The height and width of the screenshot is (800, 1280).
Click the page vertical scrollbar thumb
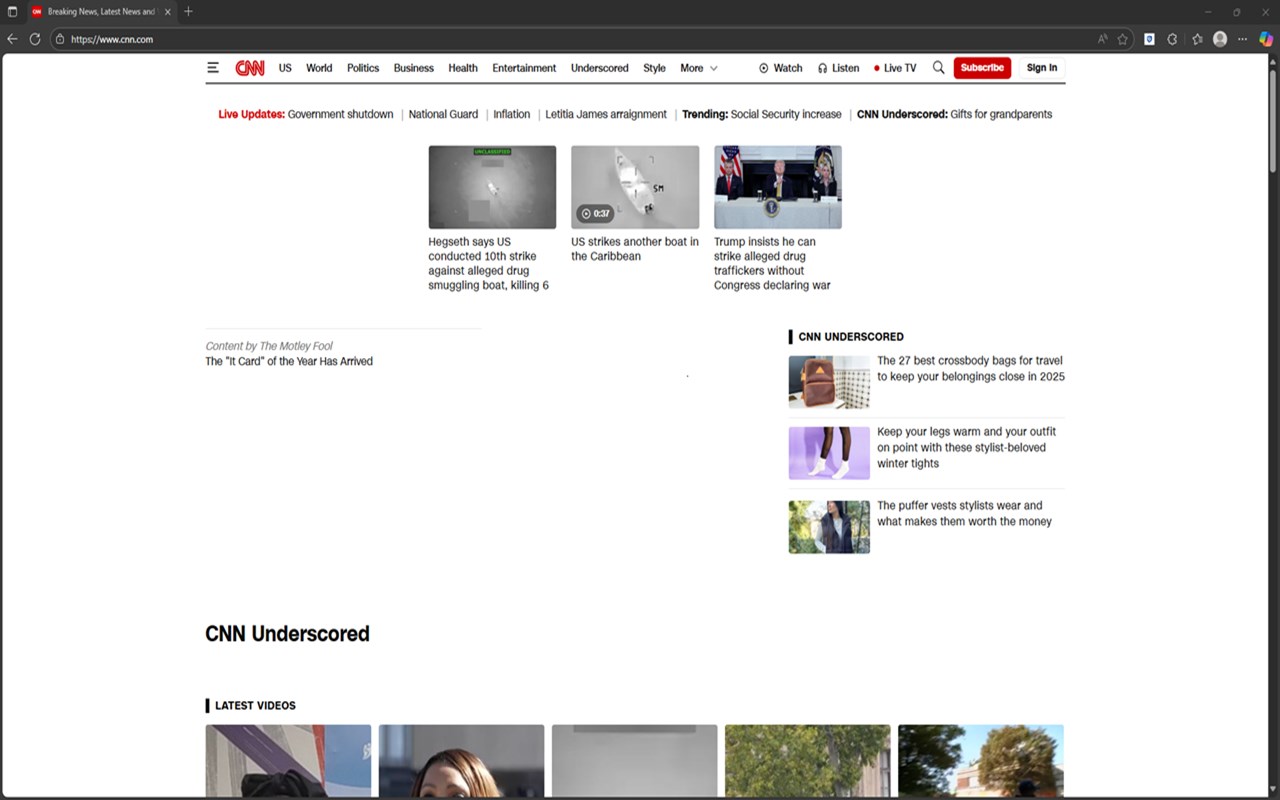(x=1273, y=120)
